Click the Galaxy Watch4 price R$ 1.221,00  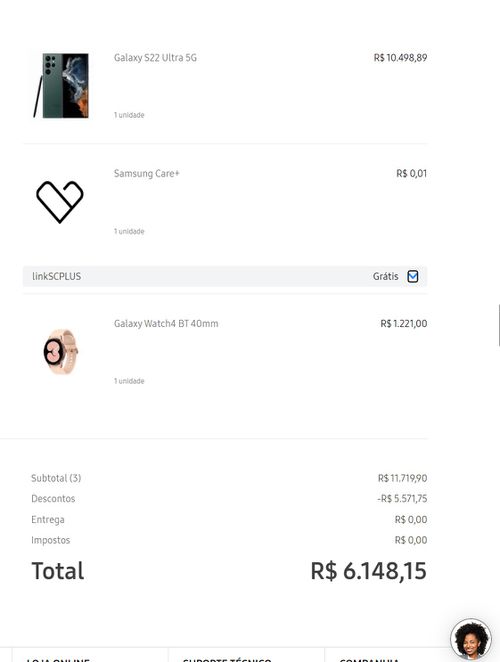click(x=403, y=323)
